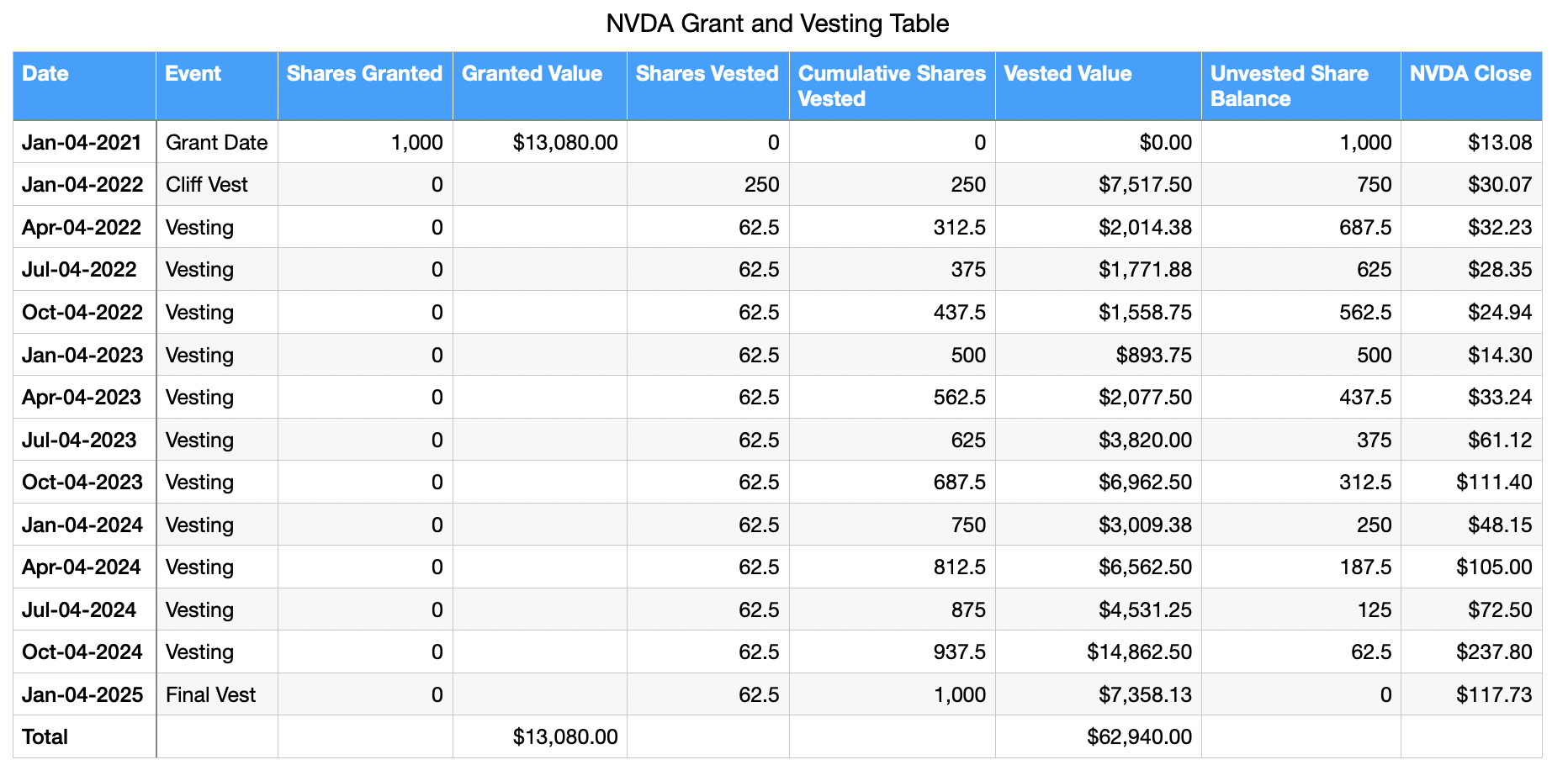Click the NVDA Grant and Vesting Table title
The image size is (1568, 765).
[777, 24]
